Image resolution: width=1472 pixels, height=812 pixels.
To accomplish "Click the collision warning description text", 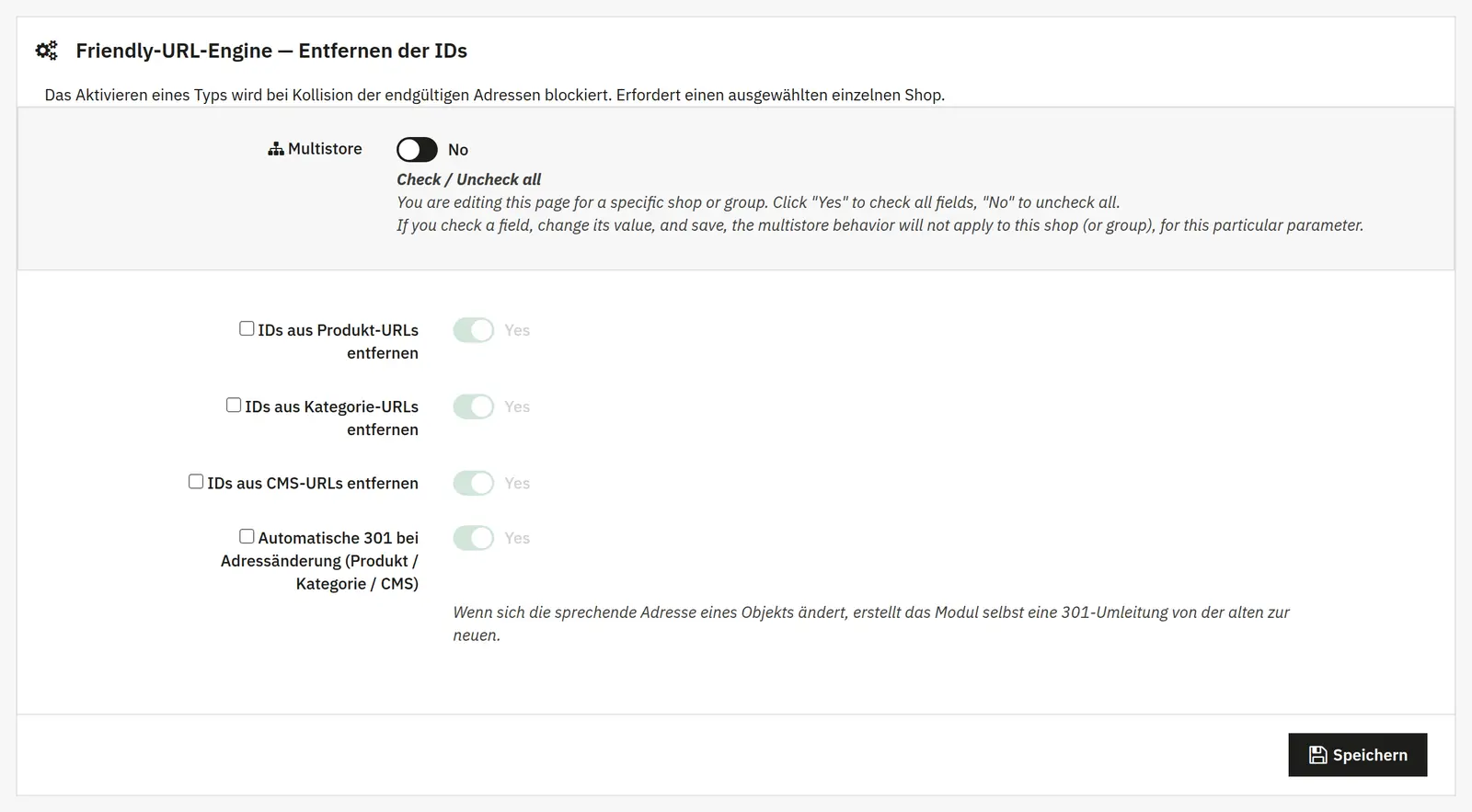I will coord(495,95).
